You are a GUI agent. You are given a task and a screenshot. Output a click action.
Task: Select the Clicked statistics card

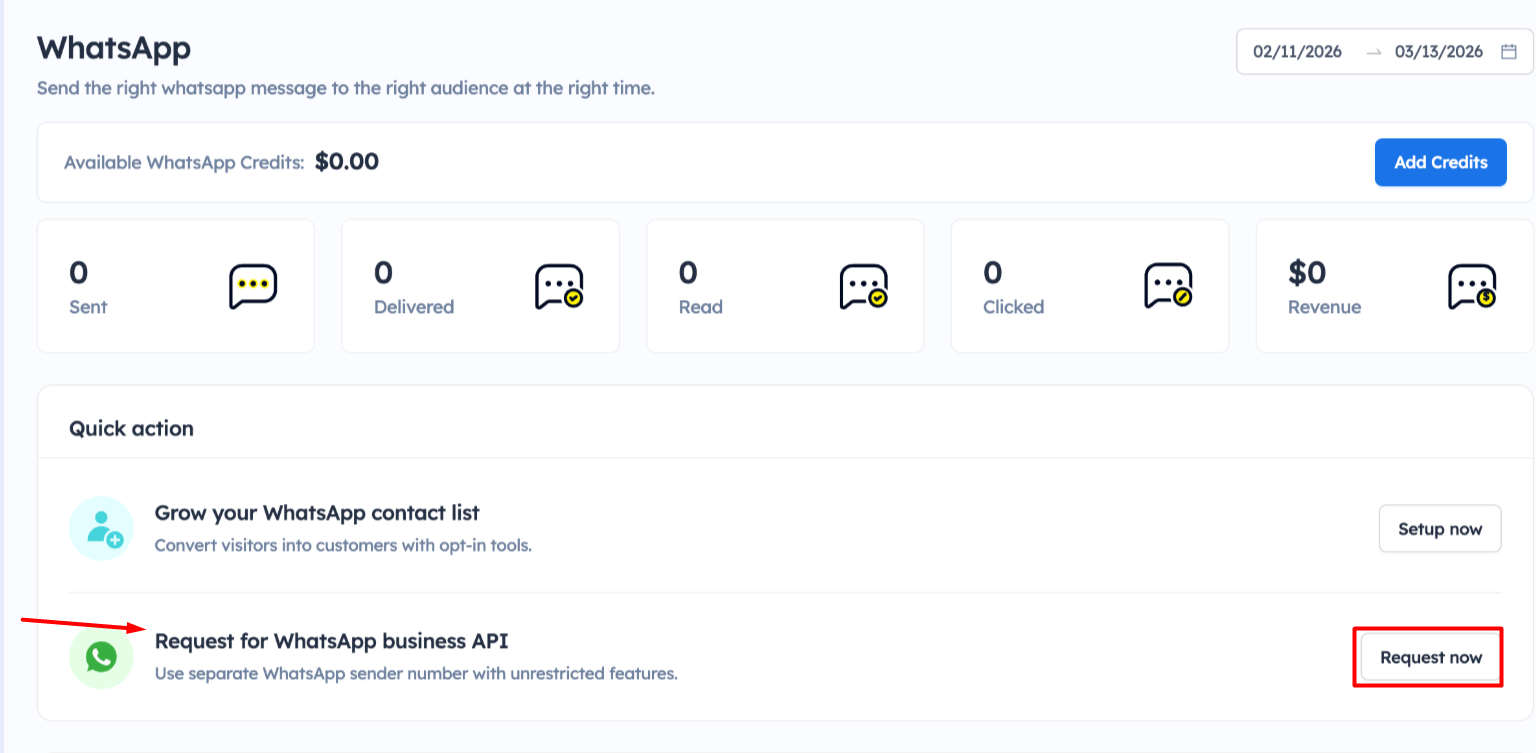[1089, 286]
